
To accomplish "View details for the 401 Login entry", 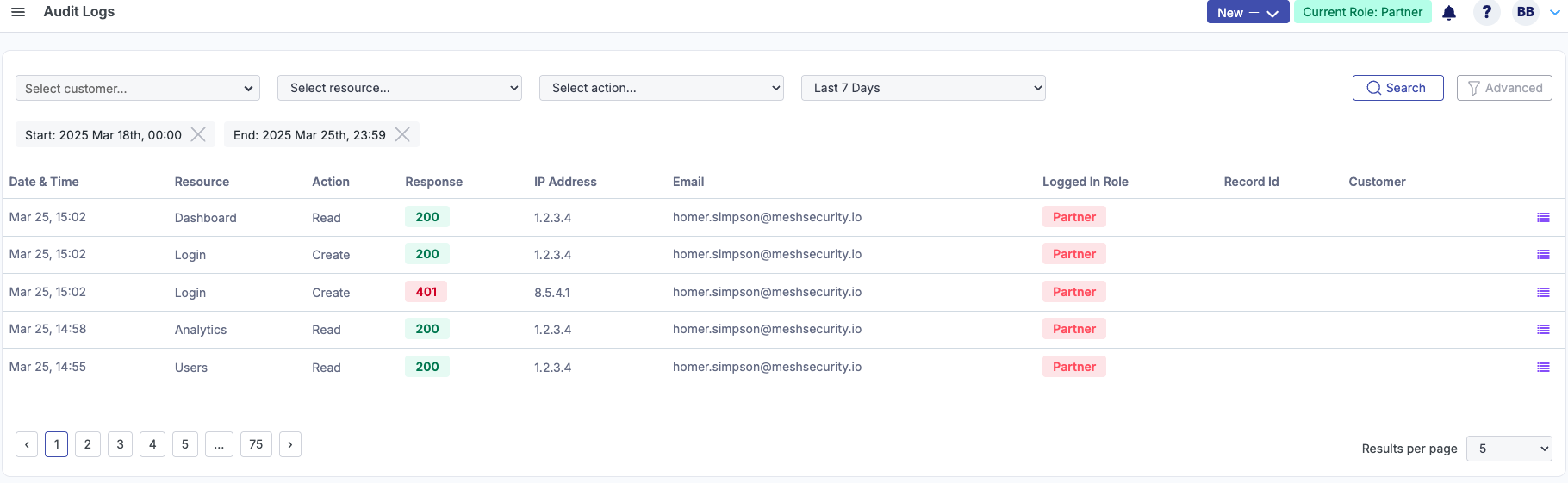I will 1543,293.
